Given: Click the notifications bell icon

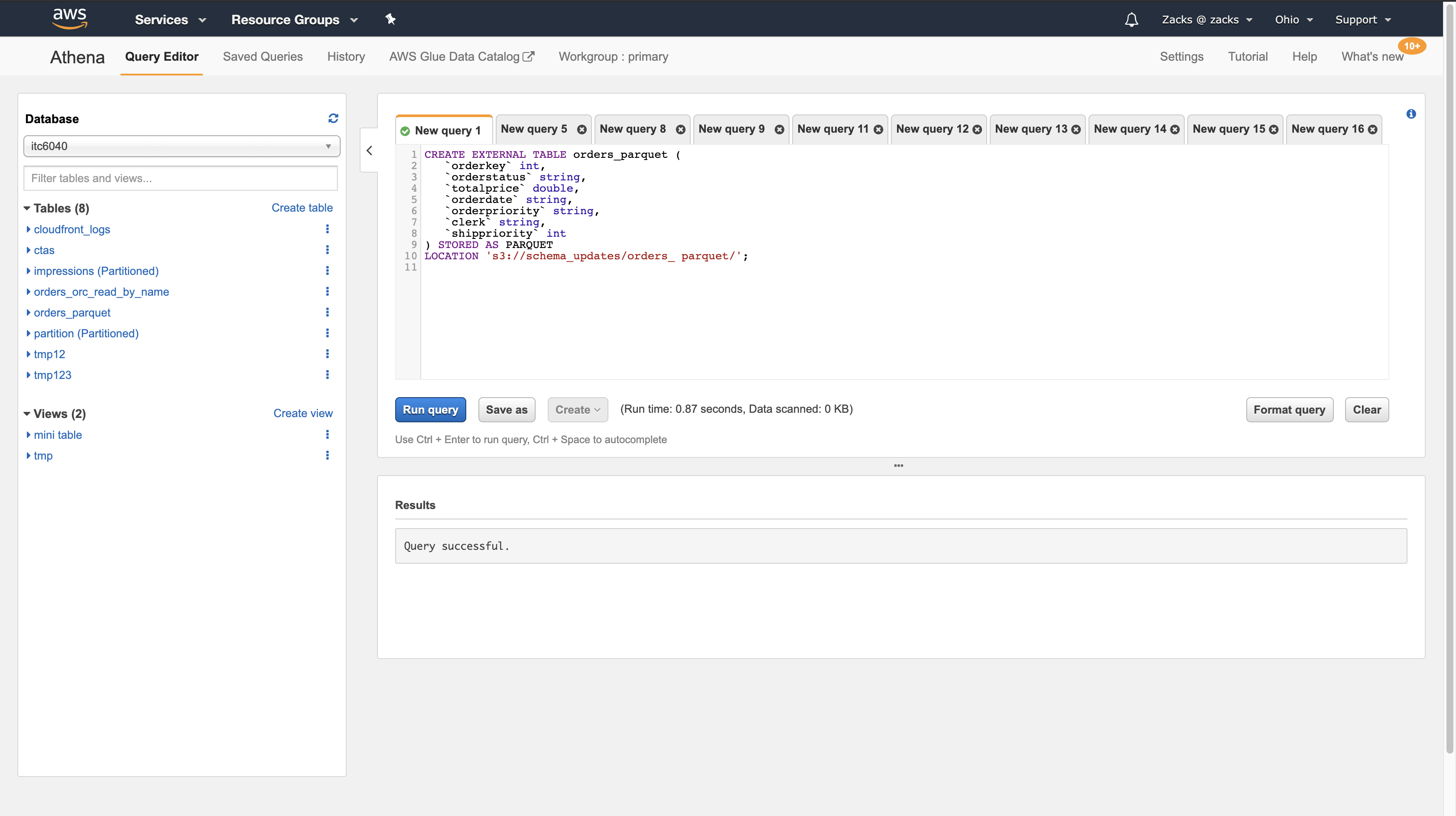Looking at the screenshot, I should point(1131,20).
